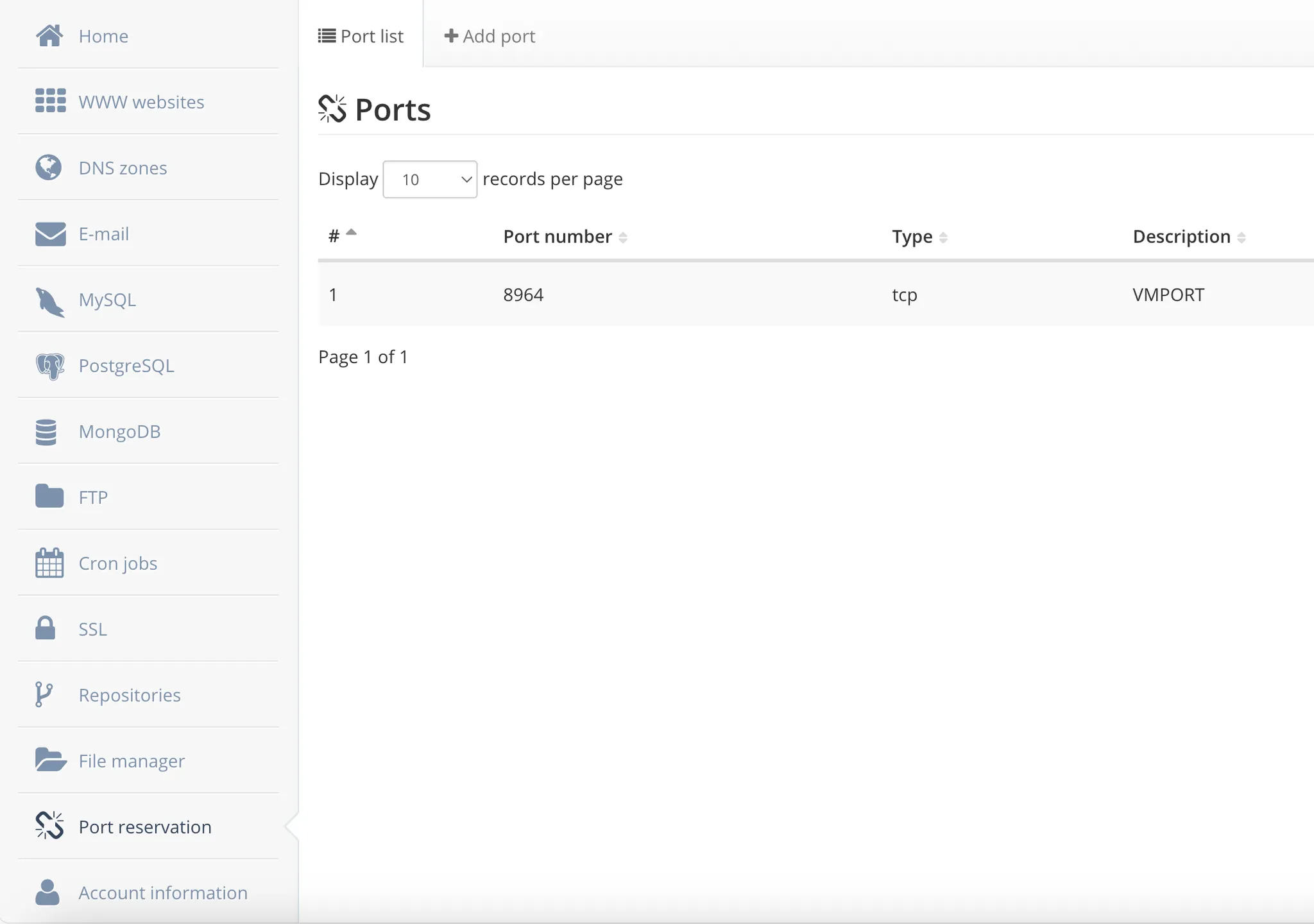The image size is (1314, 924).
Task: Select the SSL padlock icon
Action: click(x=44, y=628)
